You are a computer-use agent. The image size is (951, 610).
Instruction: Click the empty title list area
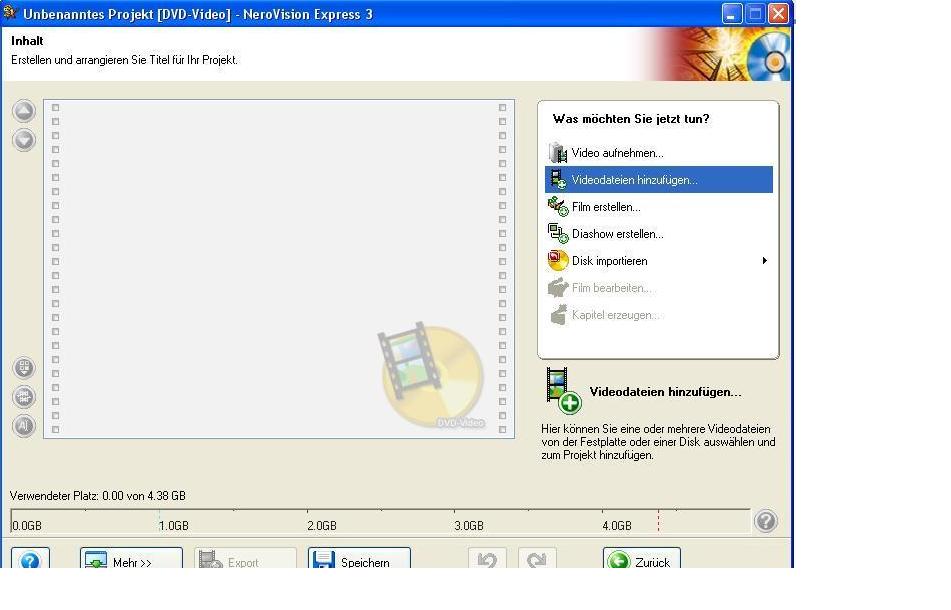click(x=279, y=269)
